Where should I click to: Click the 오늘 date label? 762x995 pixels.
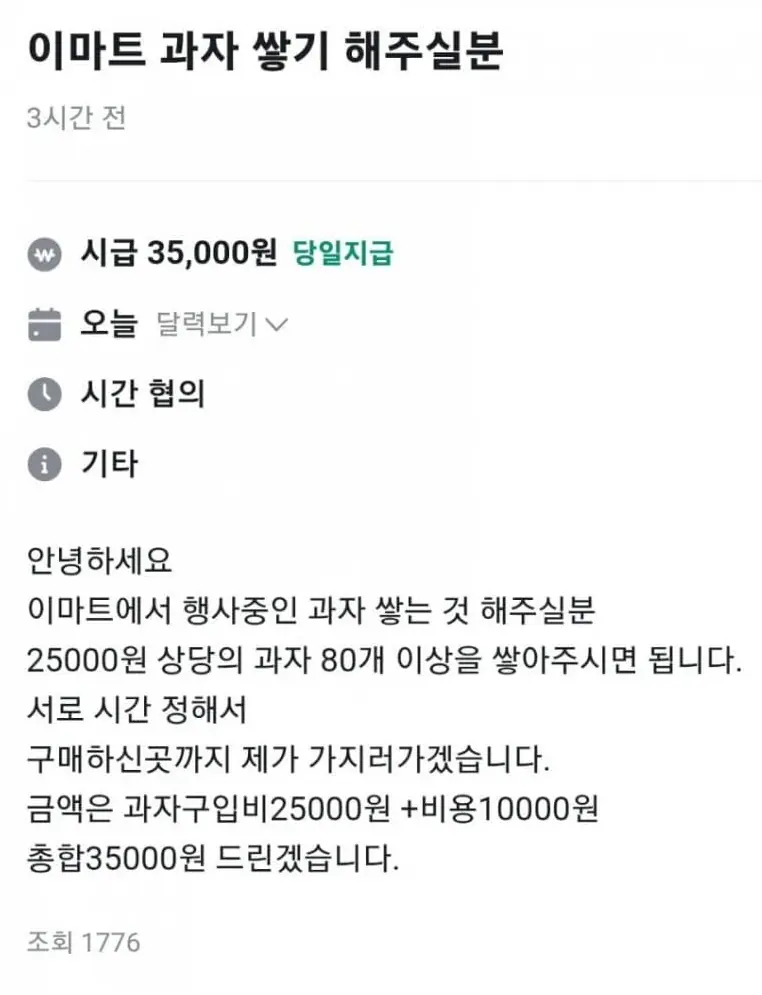coord(108,324)
